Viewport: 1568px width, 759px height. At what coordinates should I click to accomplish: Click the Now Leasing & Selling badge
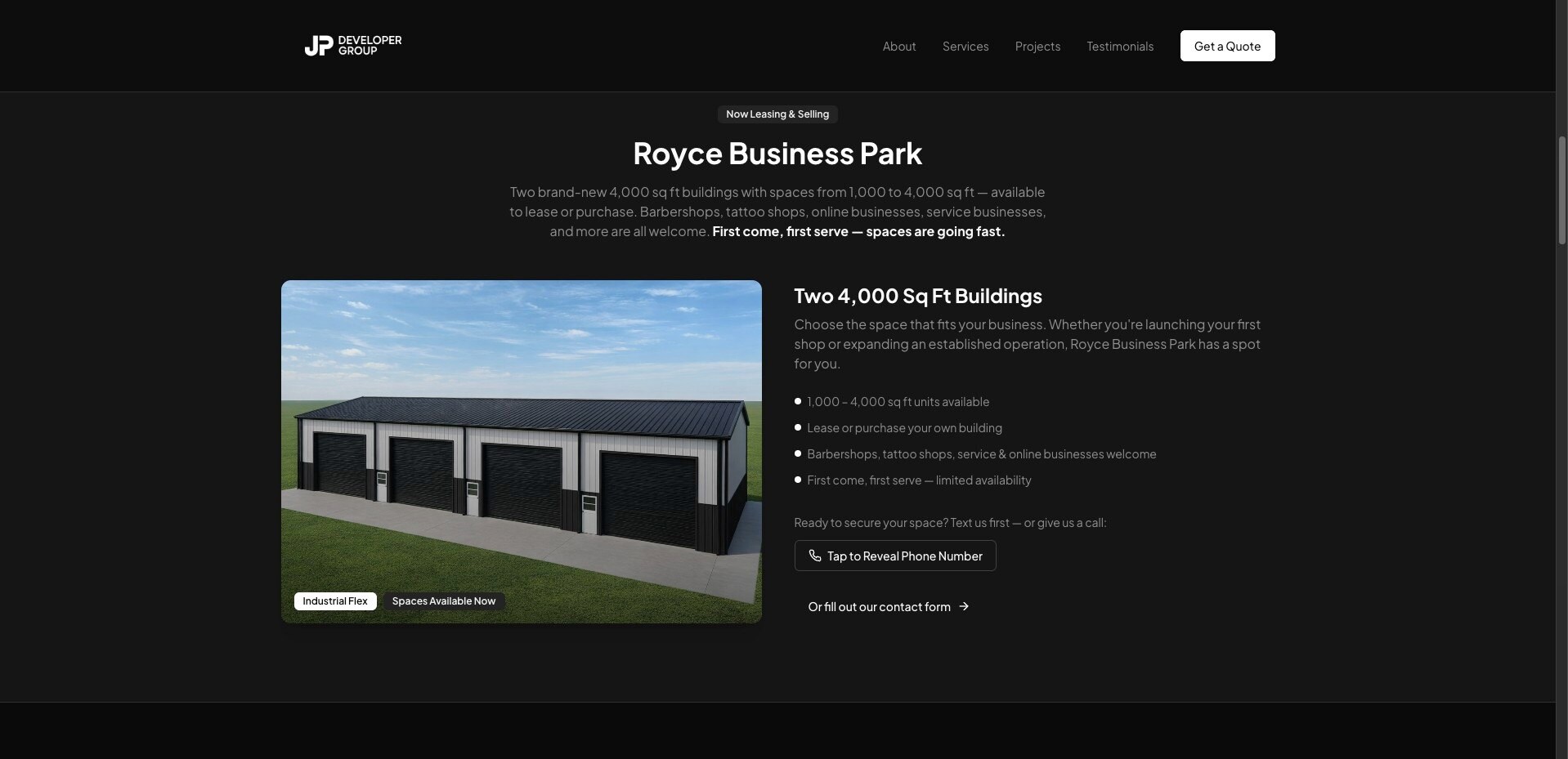(777, 114)
